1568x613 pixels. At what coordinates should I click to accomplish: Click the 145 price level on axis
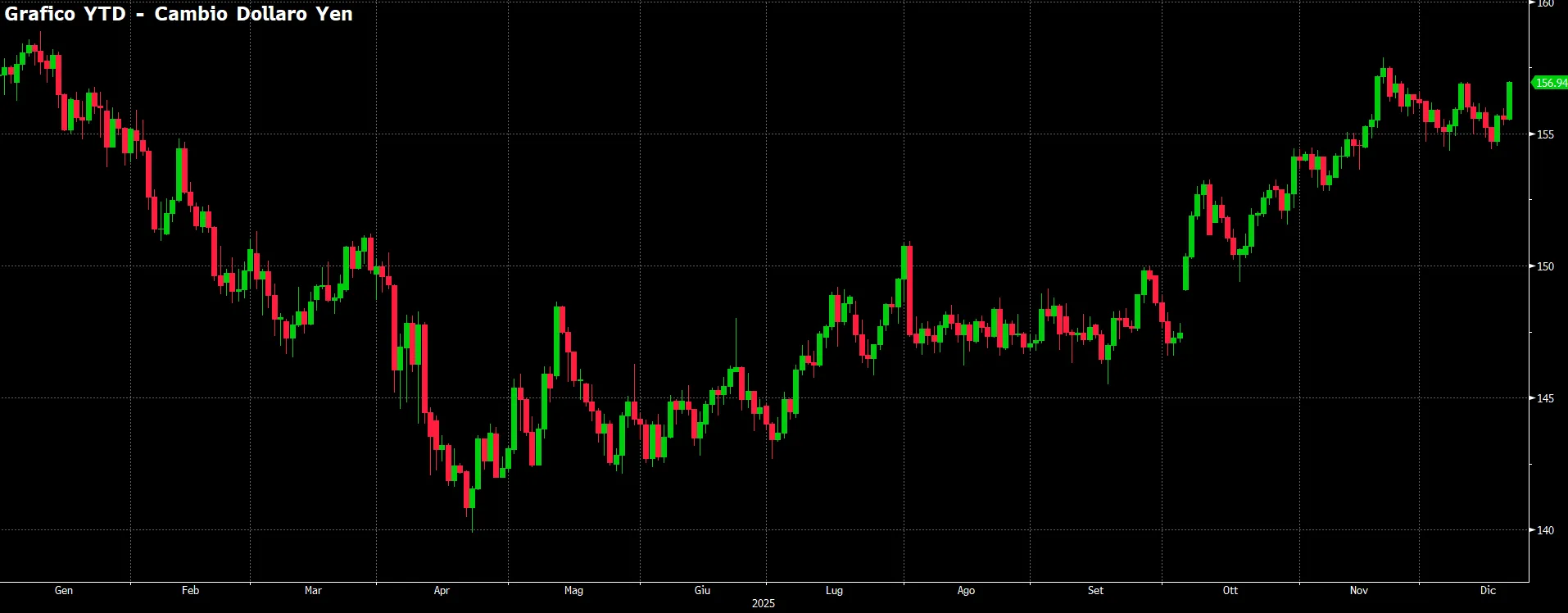tap(1545, 398)
